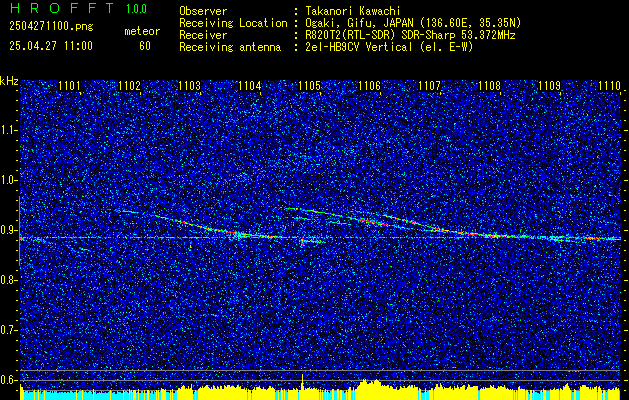Screen dimensions: 629x400
Task: Click the 1107 time marker
Action: 429,86
